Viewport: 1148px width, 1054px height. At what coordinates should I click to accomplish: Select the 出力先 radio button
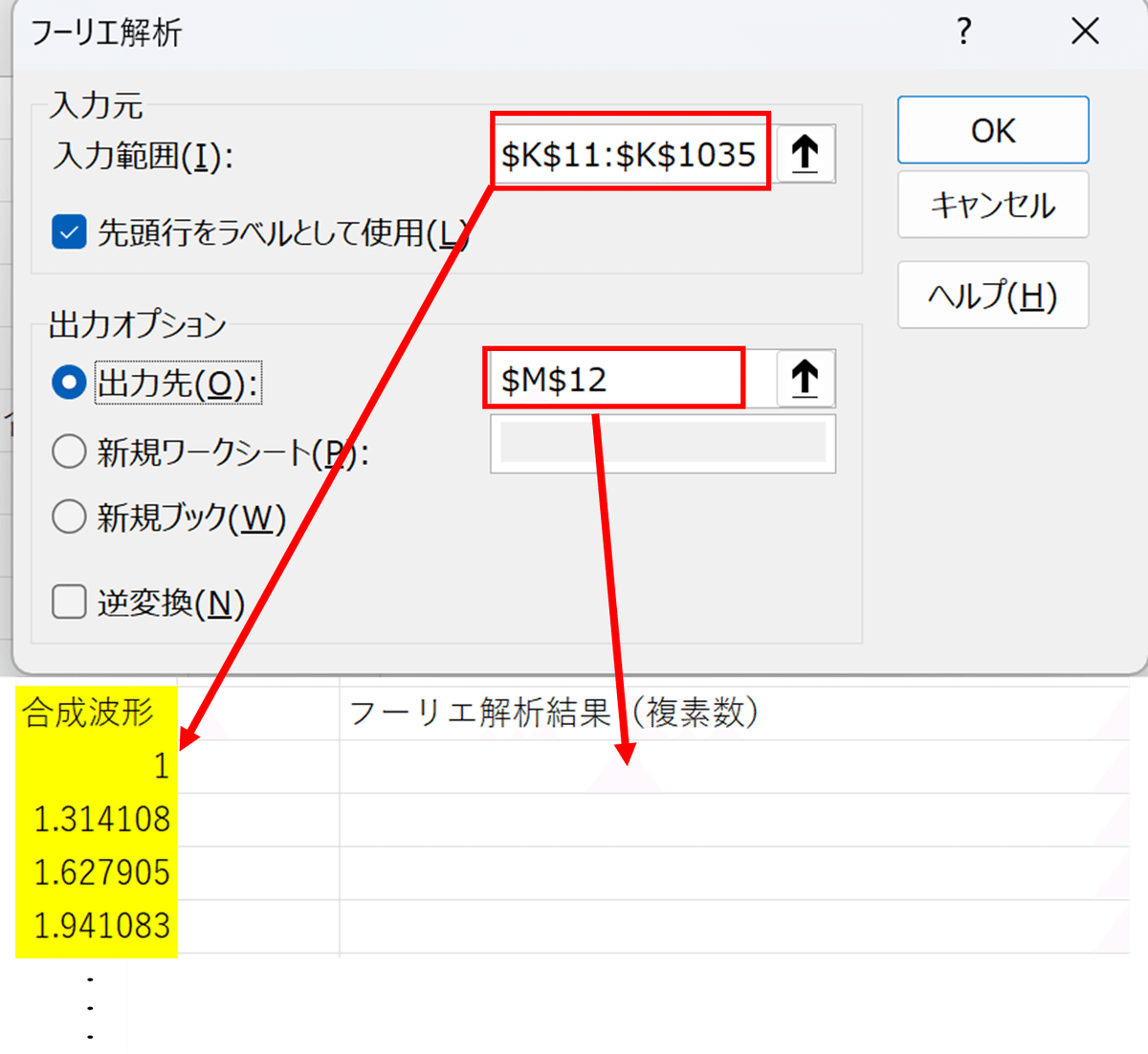click(x=68, y=382)
